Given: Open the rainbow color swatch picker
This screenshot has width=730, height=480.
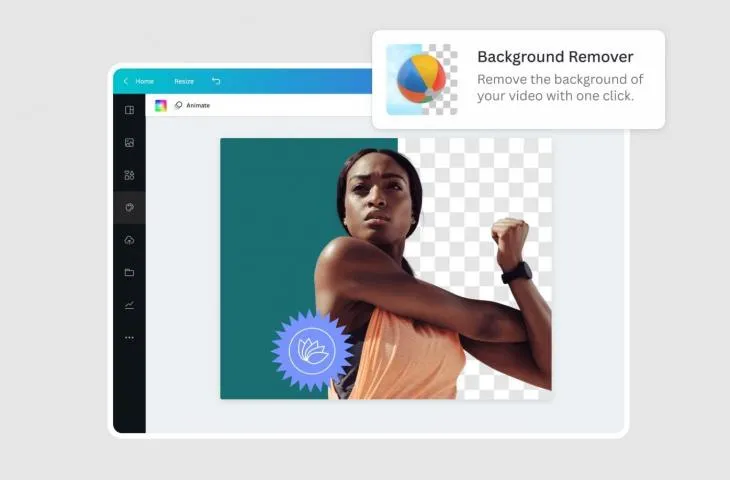Looking at the screenshot, I should [161, 106].
